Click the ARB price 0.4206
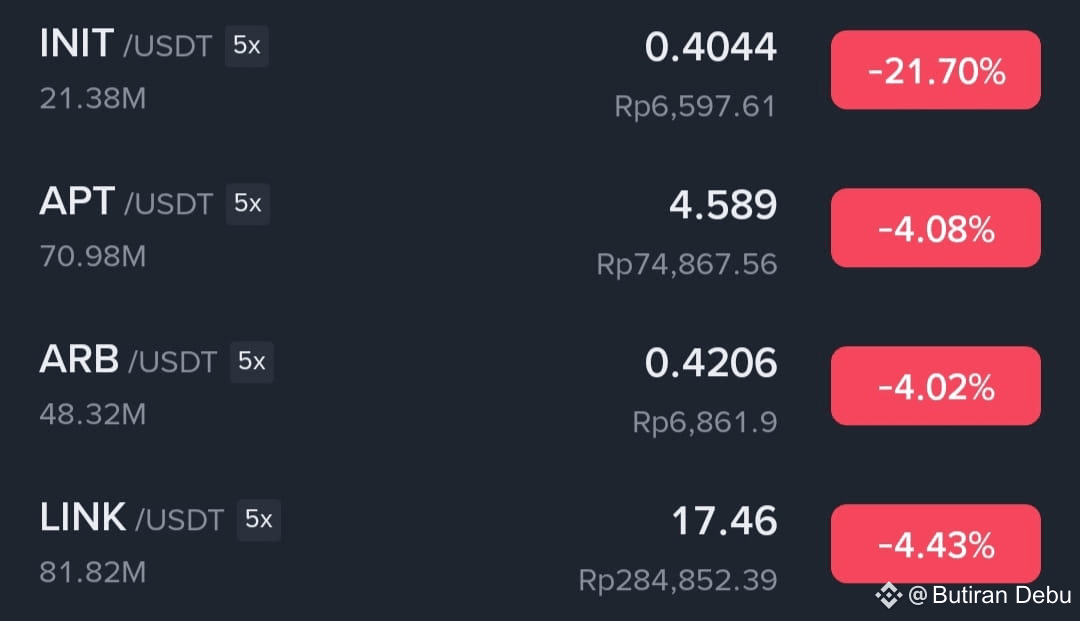This screenshot has height=621, width=1080. pyautogui.click(x=711, y=363)
